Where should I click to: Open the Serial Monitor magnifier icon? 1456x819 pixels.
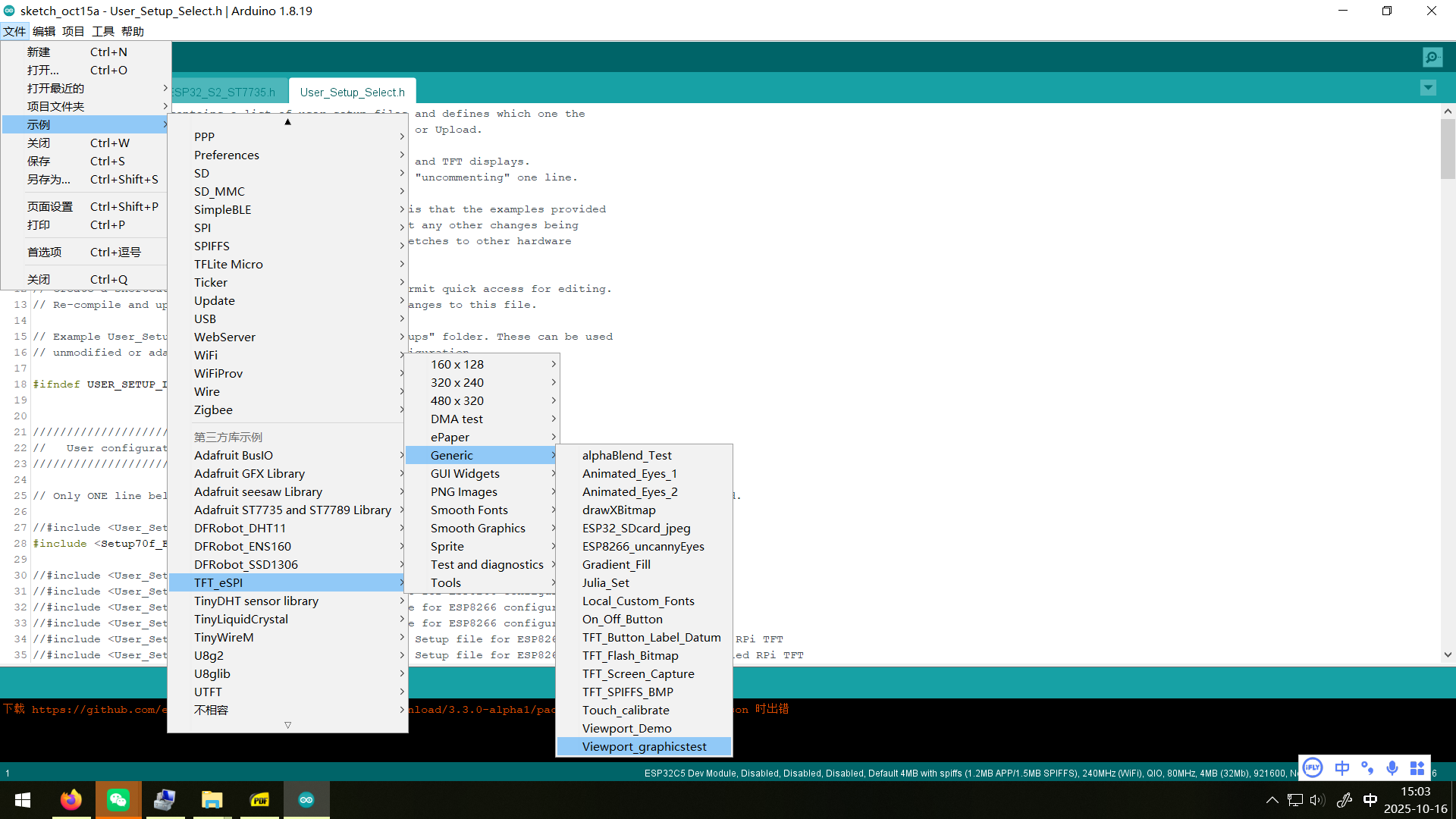coord(1432,57)
